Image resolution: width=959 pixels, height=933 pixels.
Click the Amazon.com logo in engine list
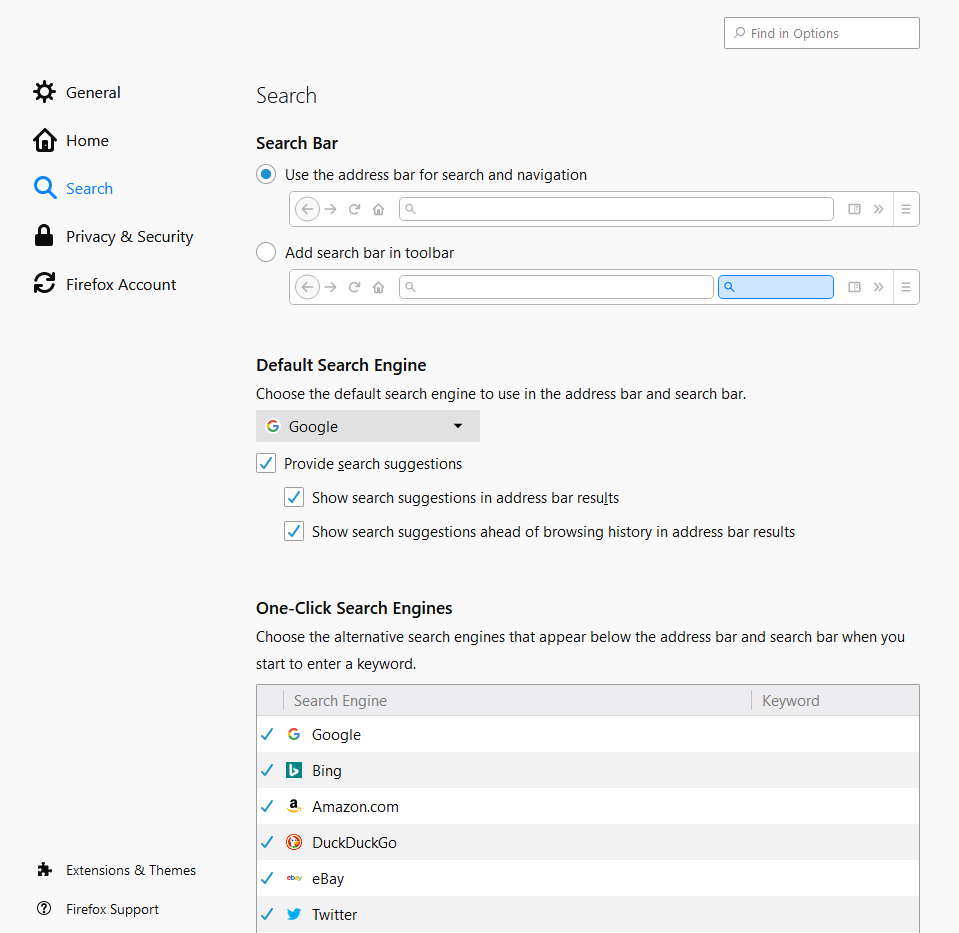pos(294,806)
